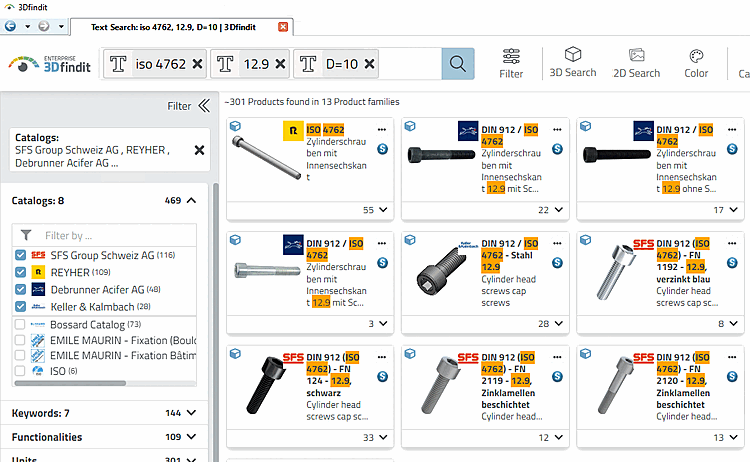Open the FN 124 schwarz screw thumbnail
Image resolution: width=750 pixels, height=462 pixels.
[266, 385]
